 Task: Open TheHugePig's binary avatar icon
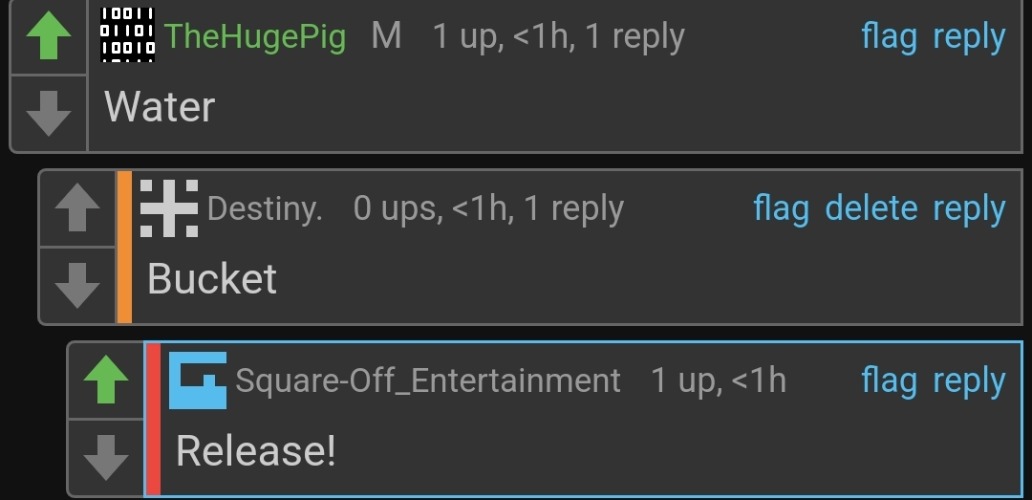tap(128, 35)
